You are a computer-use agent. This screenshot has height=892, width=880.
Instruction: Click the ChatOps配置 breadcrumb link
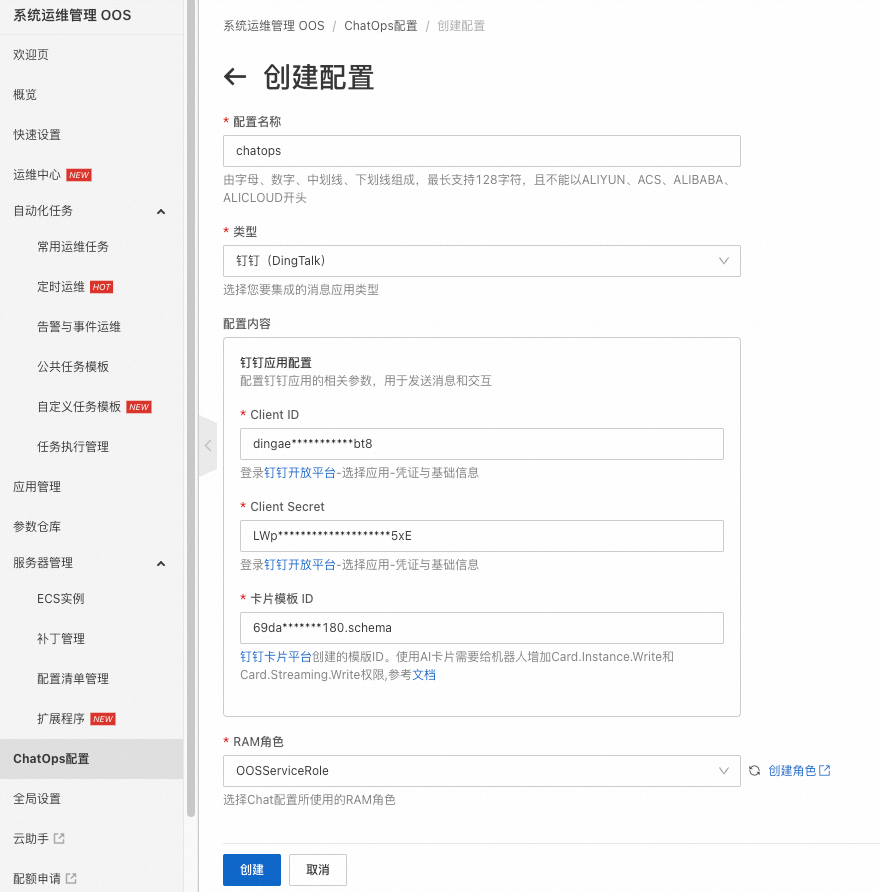pyautogui.click(x=381, y=26)
